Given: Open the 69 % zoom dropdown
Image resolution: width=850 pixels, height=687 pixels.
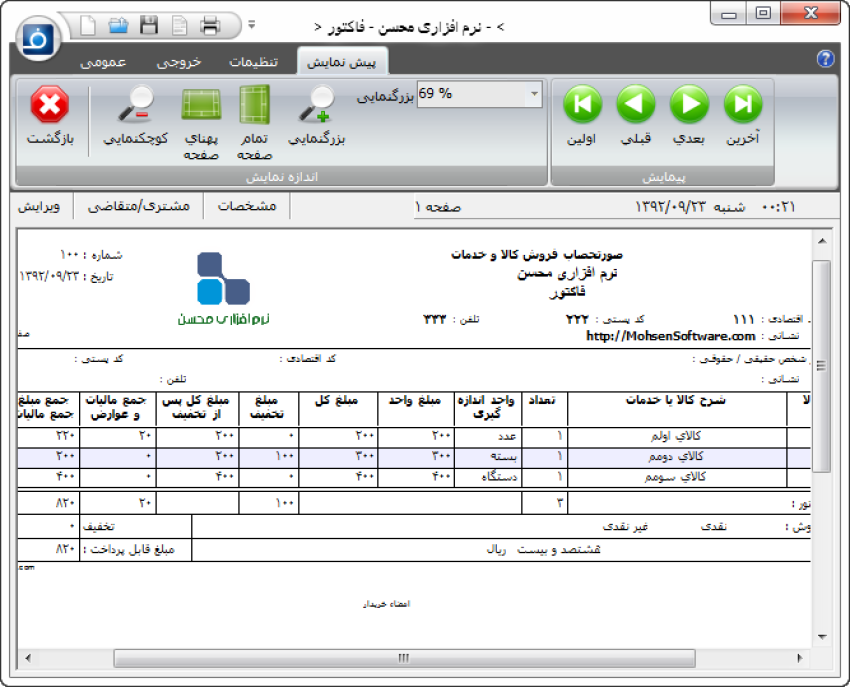Looking at the screenshot, I should point(535,94).
